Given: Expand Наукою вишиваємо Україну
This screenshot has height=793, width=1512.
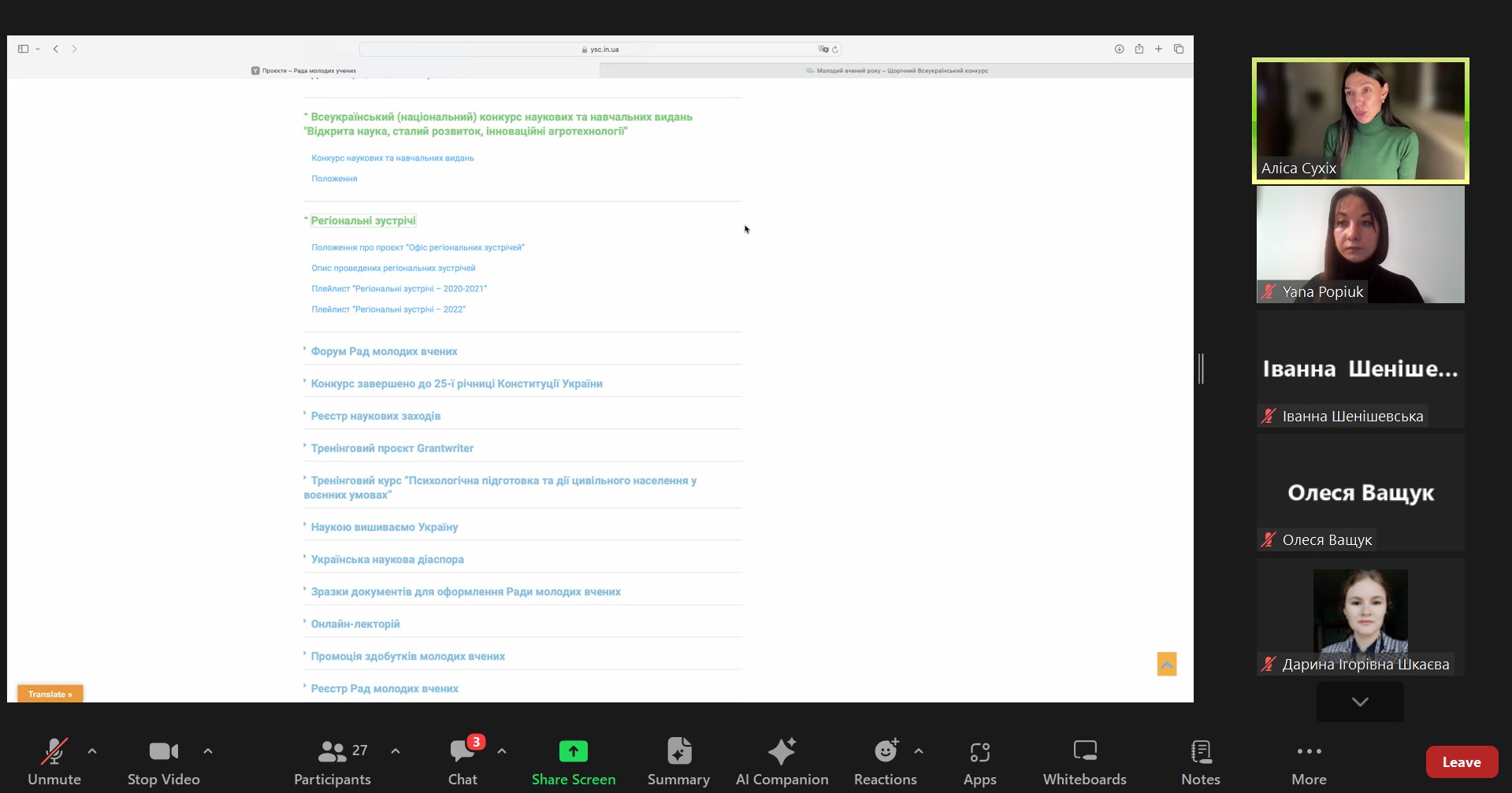Looking at the screenshot, I should pos(384,527).
